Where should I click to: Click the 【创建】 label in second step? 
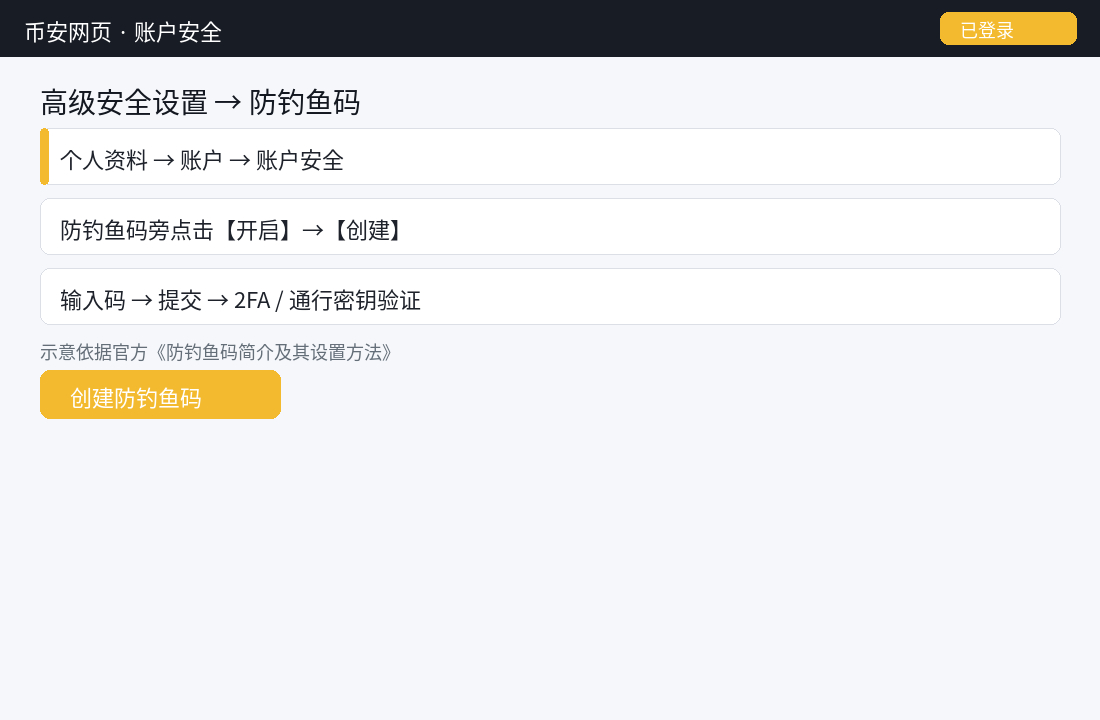[x=366, y=230]
